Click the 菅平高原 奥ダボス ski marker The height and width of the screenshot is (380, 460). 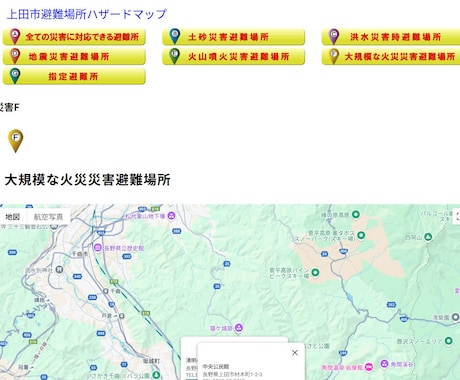tap(361, 235)
